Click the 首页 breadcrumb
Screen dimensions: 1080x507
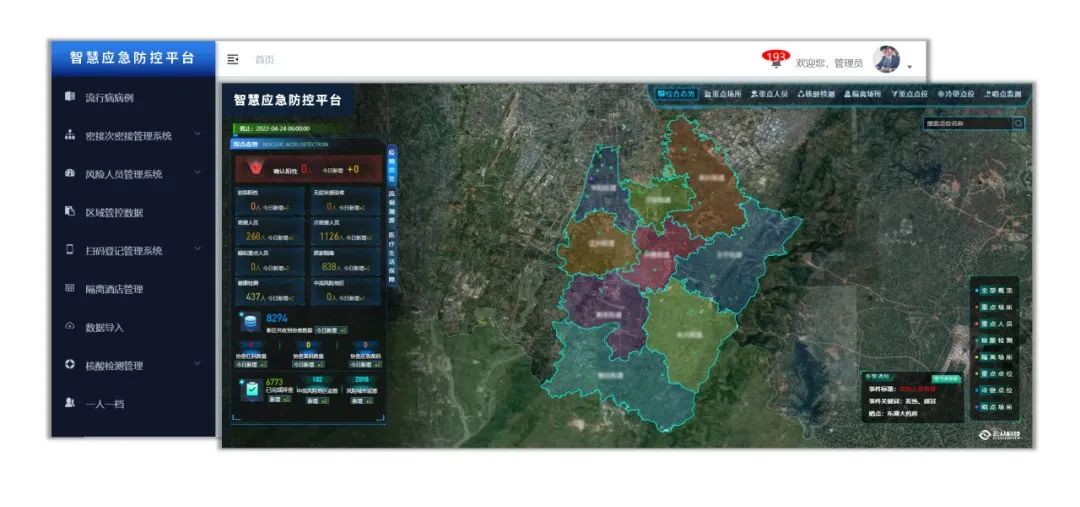click(264, 60)
